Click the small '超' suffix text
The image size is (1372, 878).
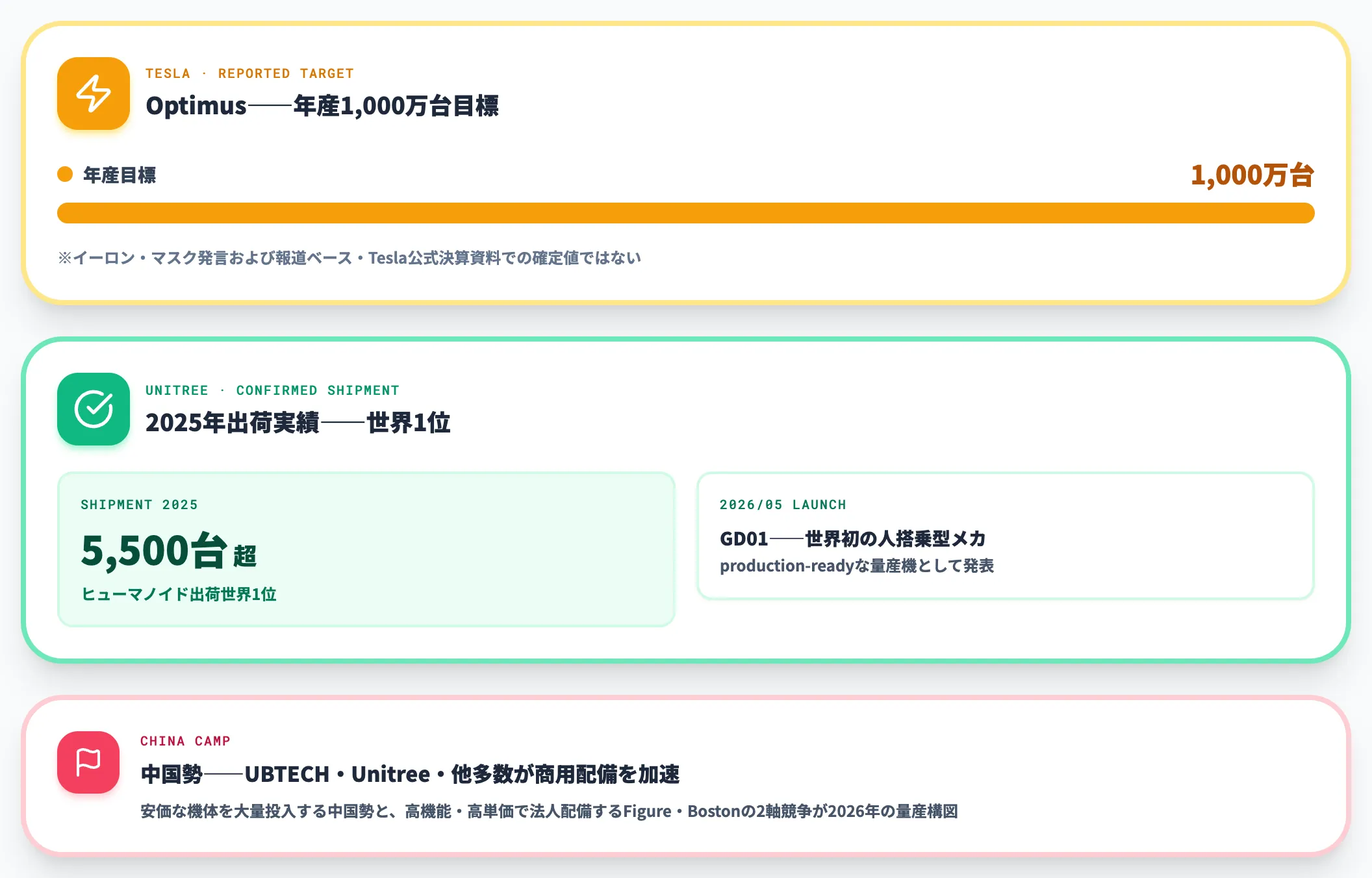(x=245, y=556)
